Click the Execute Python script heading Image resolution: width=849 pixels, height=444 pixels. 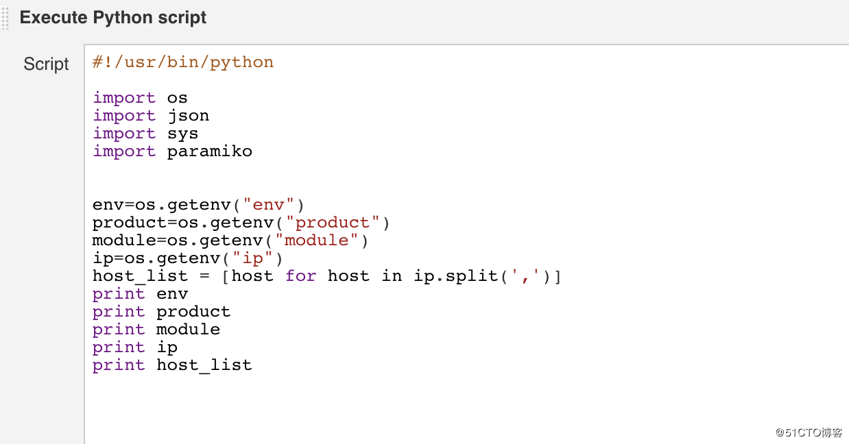coord(113,17)
